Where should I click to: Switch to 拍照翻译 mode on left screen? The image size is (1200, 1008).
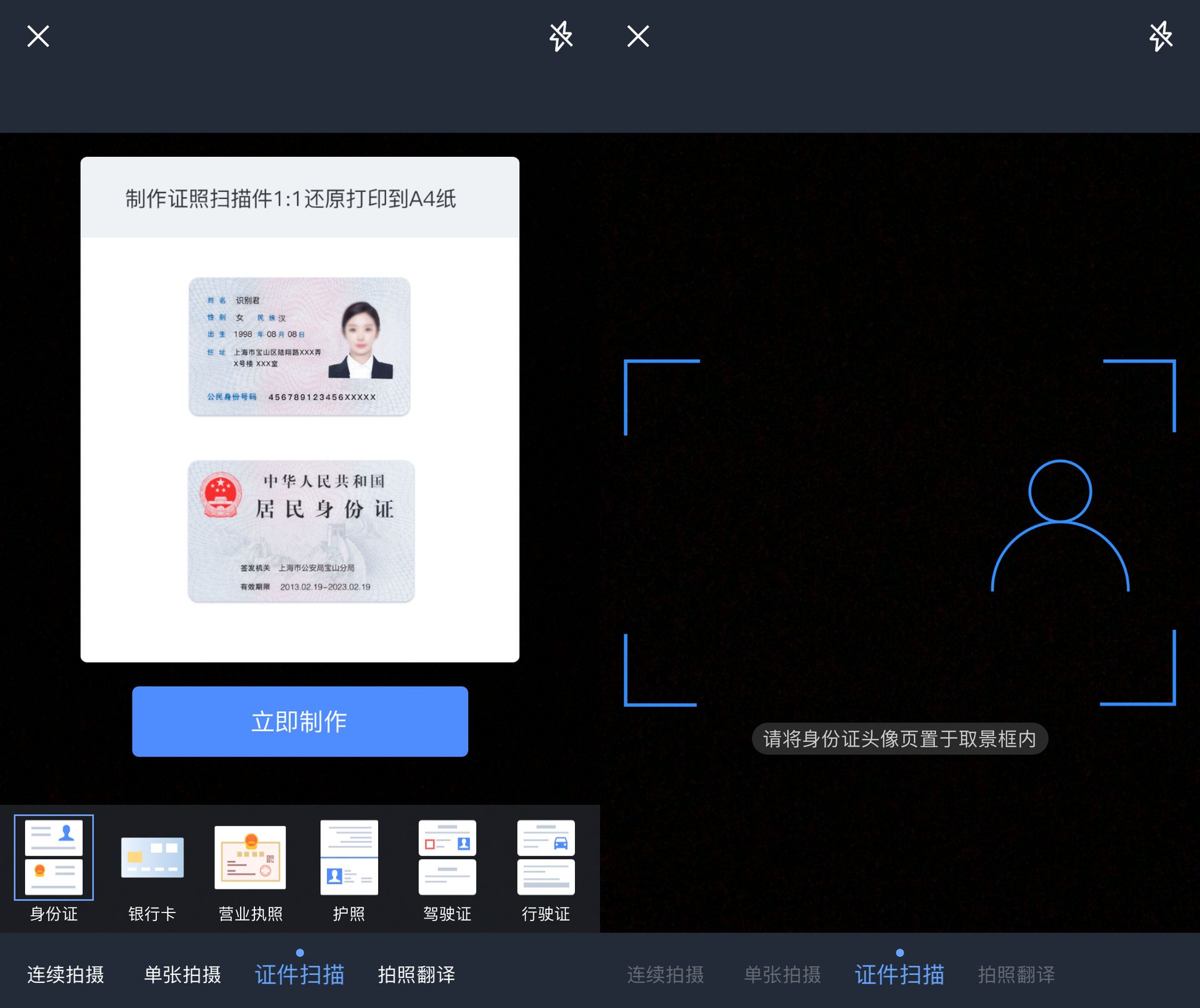coord(417,974)
